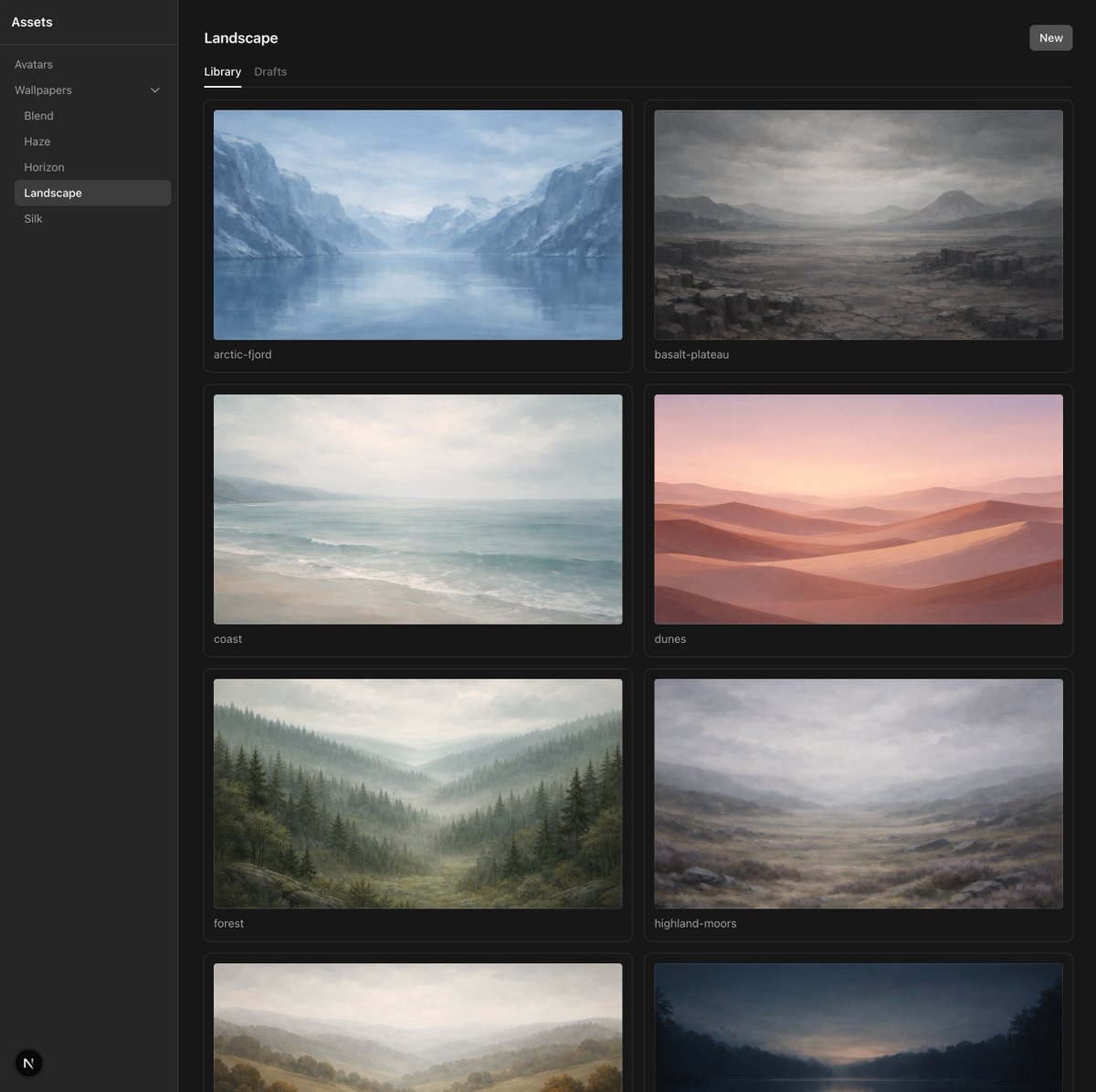Click the basalt-plateau label
The image size is (1096, 1092).
coord(691,354)
